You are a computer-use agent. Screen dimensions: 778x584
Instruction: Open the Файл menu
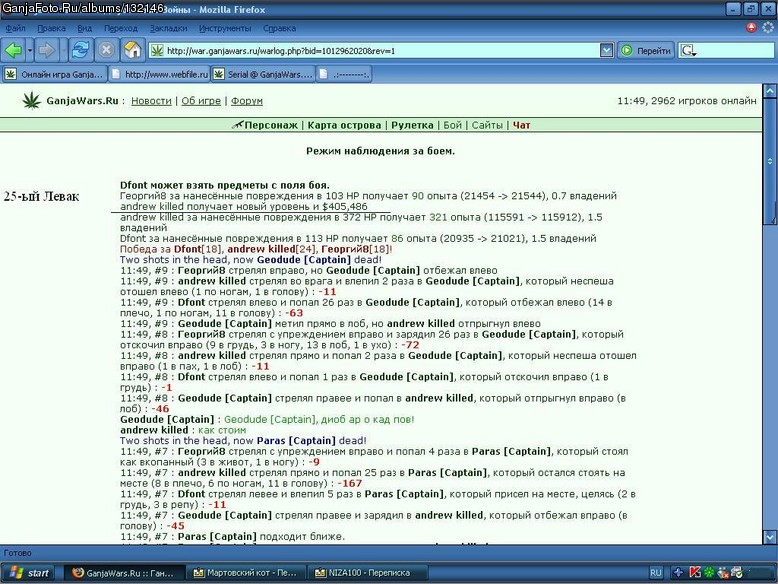(15, 28)
